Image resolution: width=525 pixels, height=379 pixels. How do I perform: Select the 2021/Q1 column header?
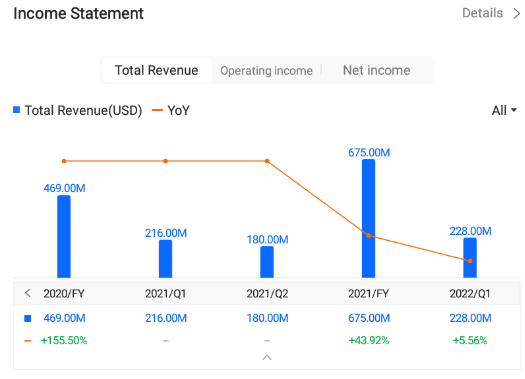tap(165, 294)
